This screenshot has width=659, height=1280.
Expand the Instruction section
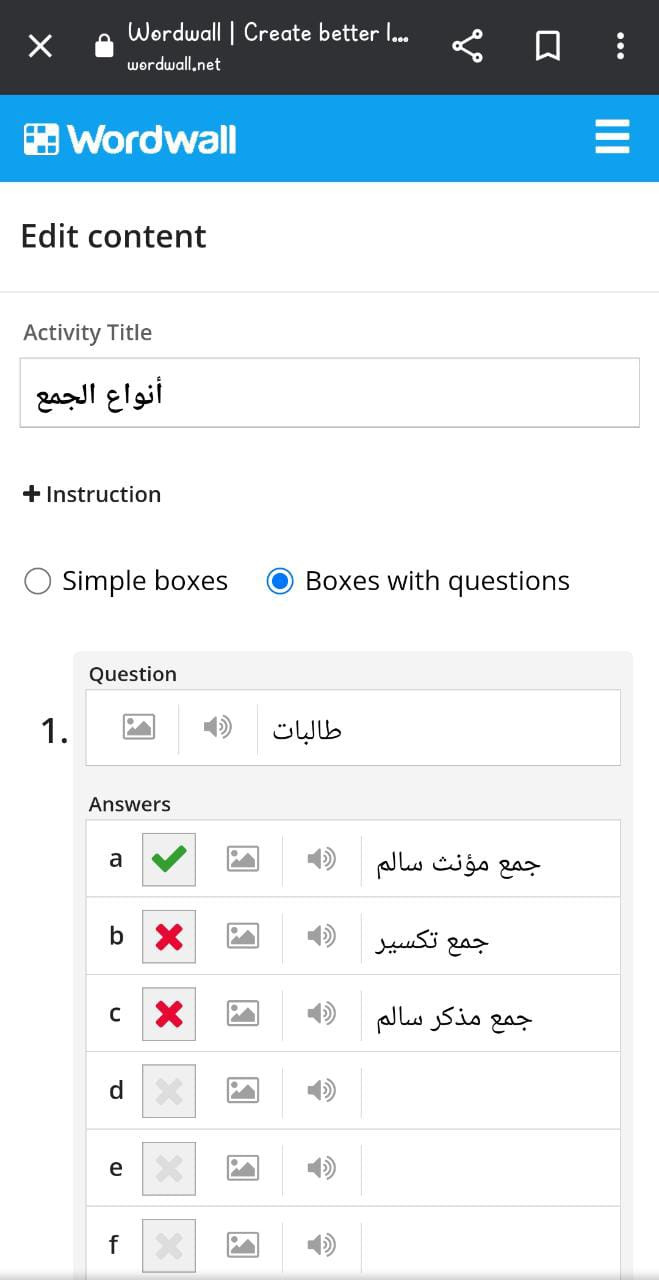(x=91, y=494)
